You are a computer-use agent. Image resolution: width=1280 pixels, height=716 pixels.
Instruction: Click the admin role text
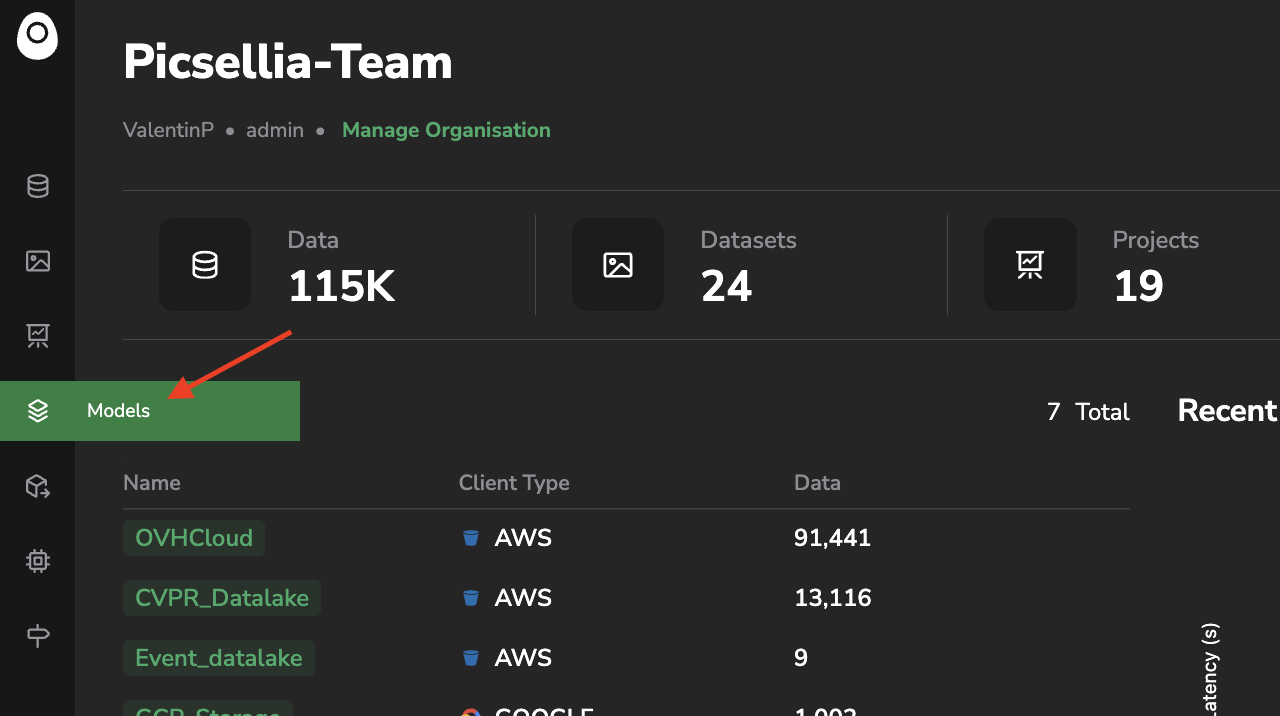point(275,130)
